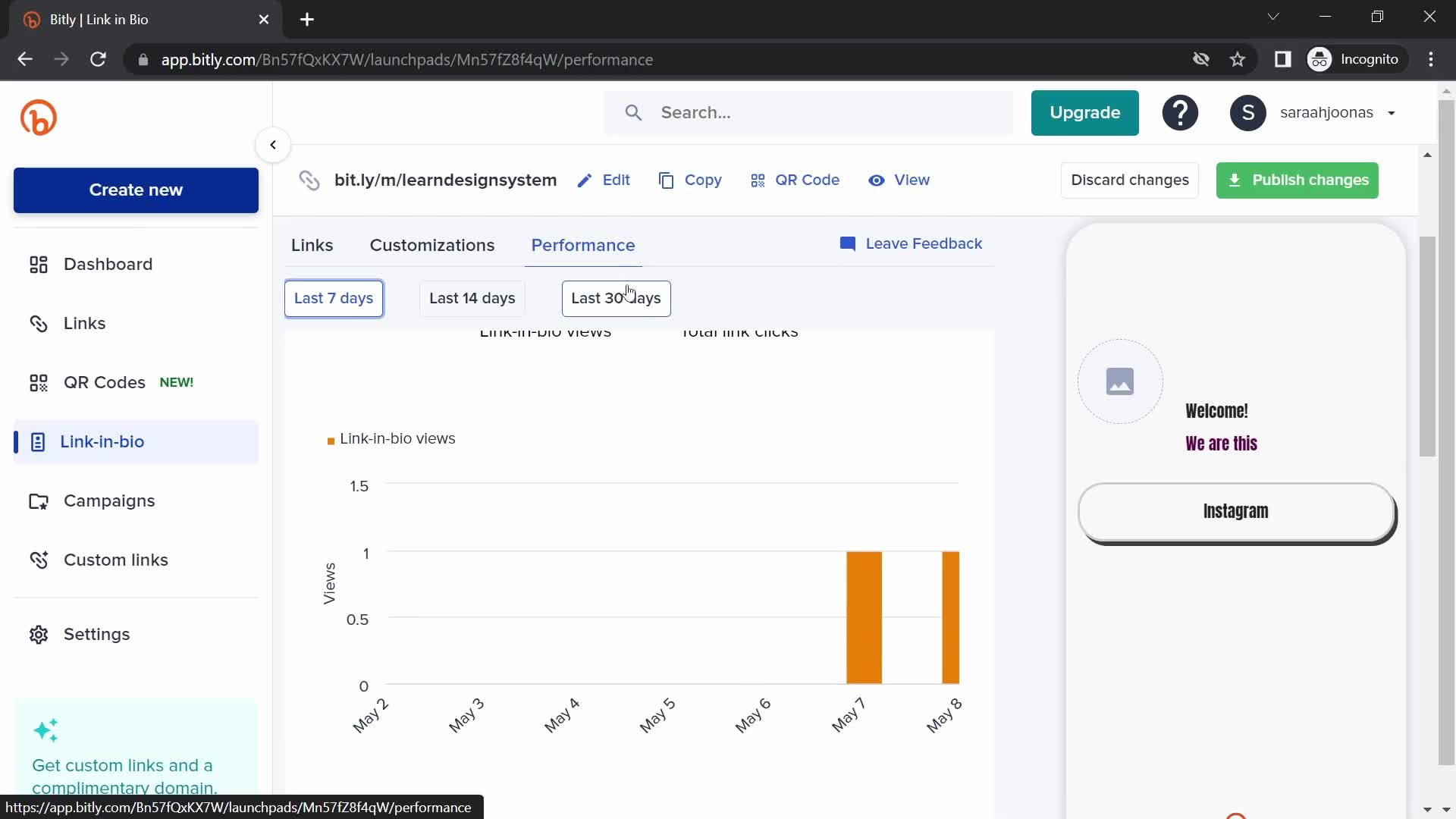Click third-party cookies blocked eye icon

tap(1200, 59)
